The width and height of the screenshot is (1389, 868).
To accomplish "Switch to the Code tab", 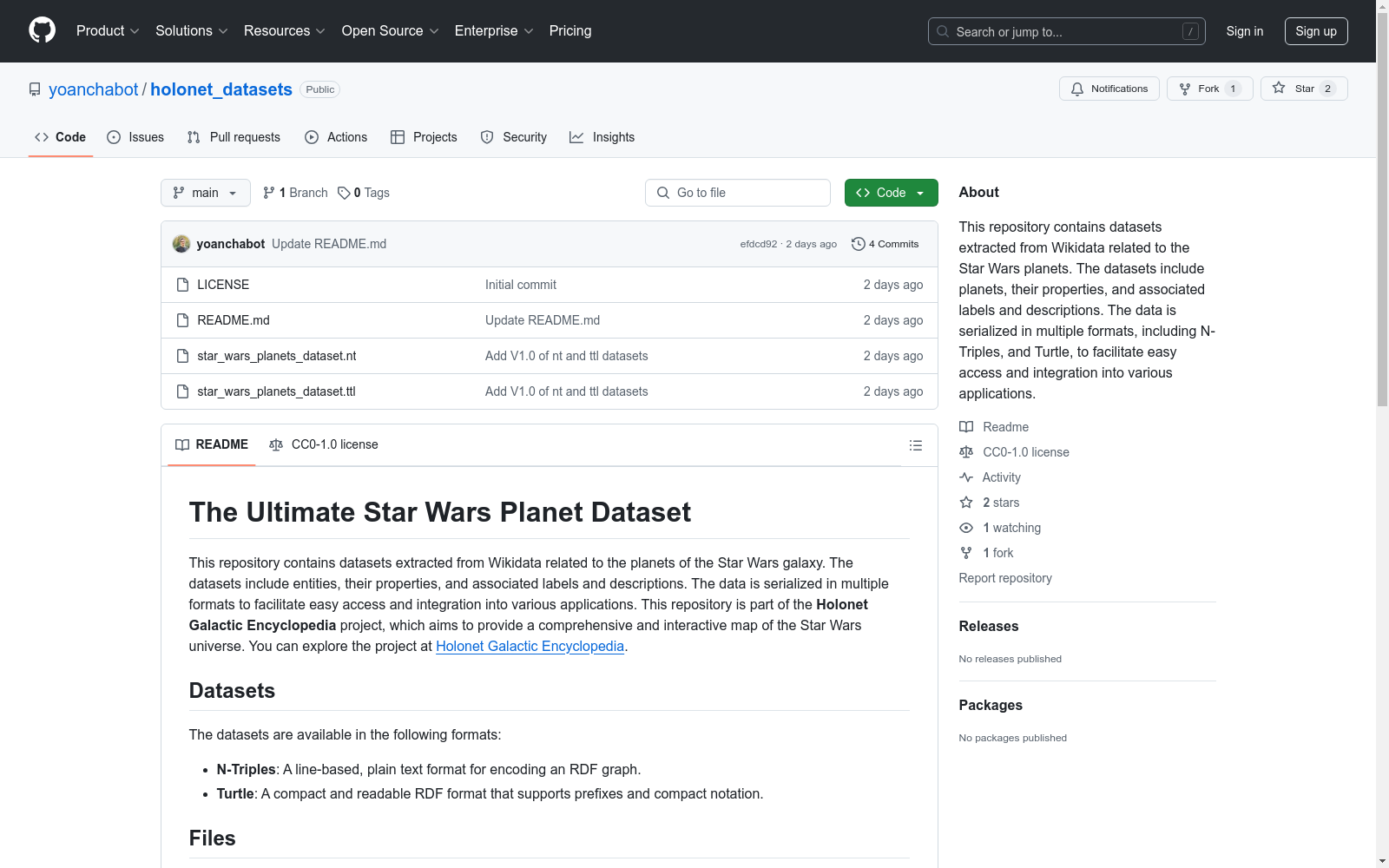I will (61, 137).
